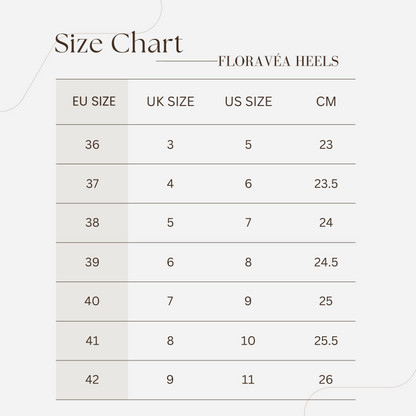Viewport: 416px width, 416px height.
Task: Select EU size 38 cell
Action: 92,223
